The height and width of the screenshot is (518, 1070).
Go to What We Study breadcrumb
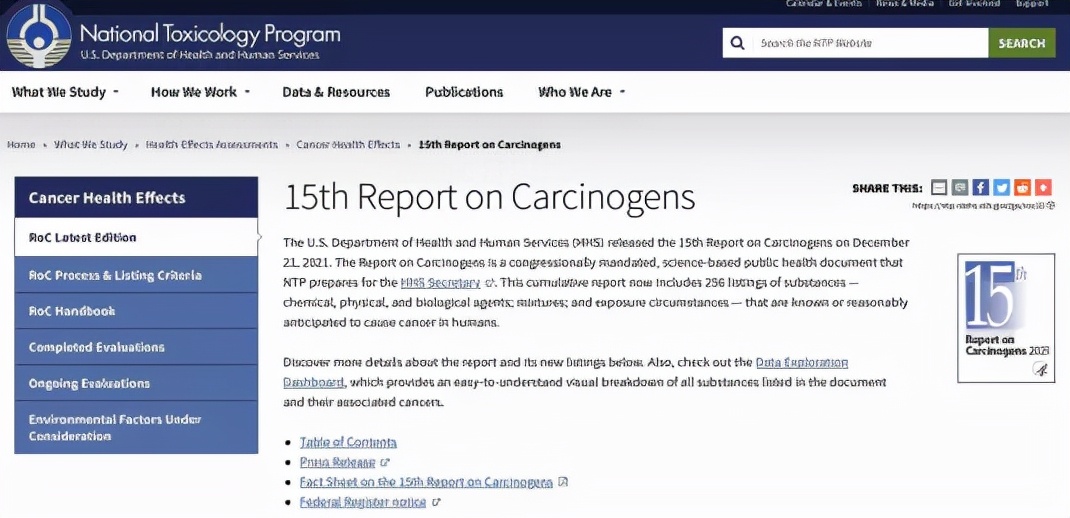(91, 145)
